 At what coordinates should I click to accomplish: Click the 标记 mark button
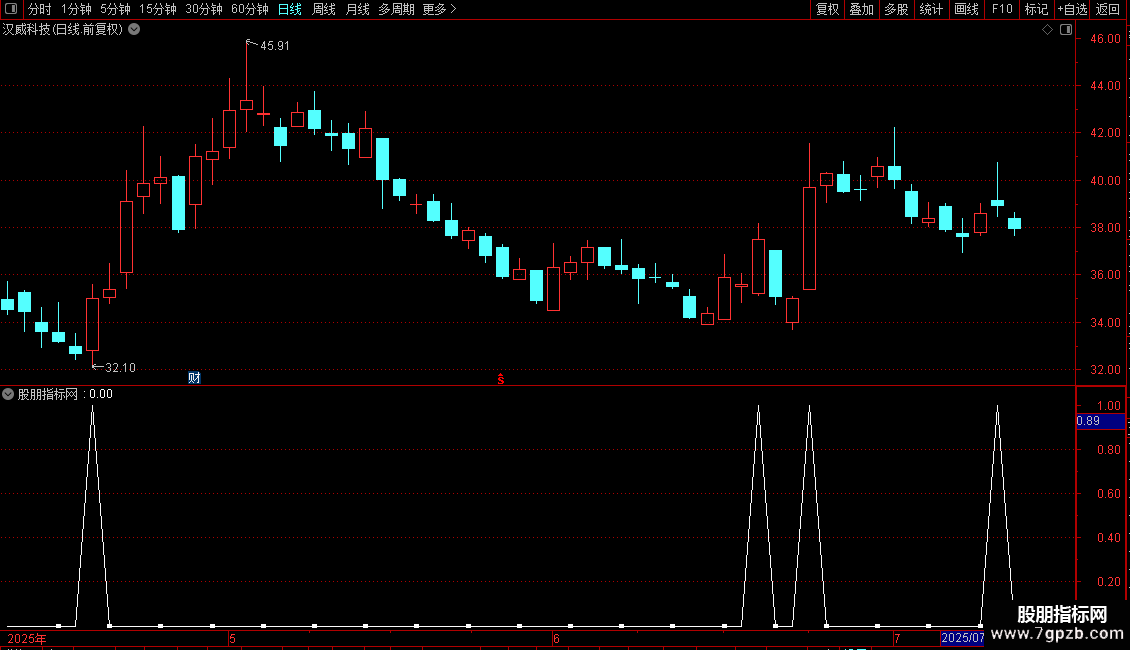[1036, 9]
